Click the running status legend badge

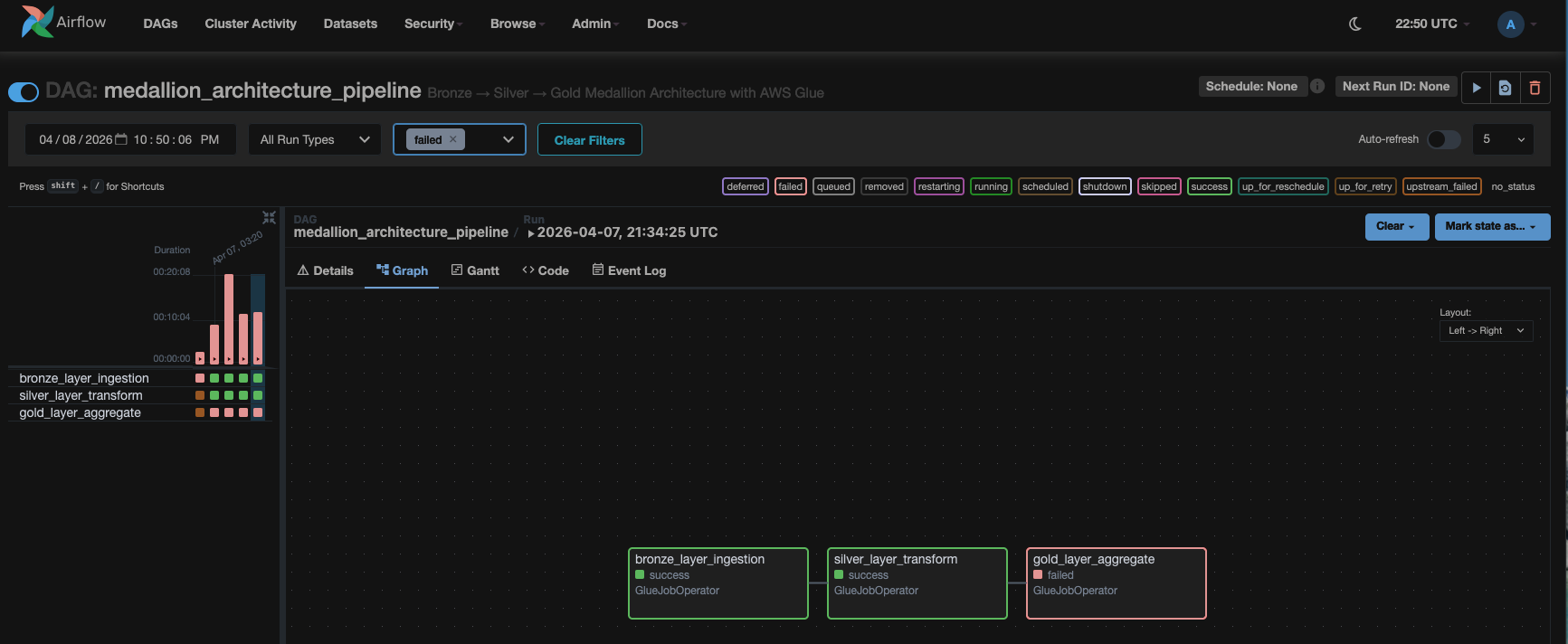991,186
